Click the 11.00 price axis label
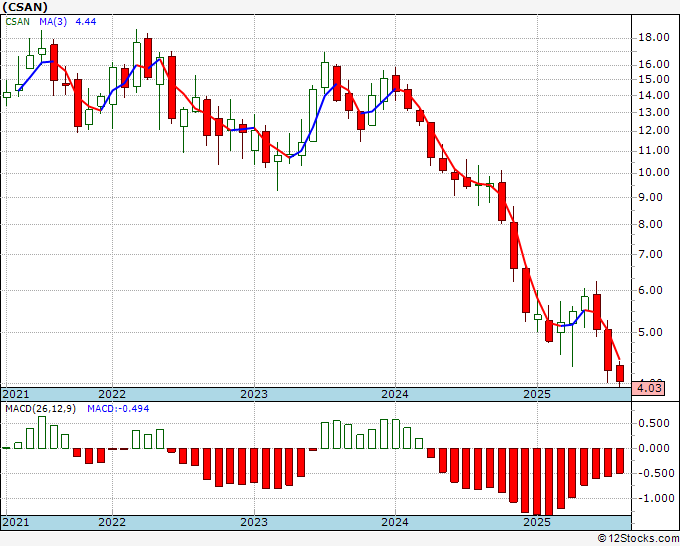The height and width of the screenshot is (546, 680). pos(654,150)
